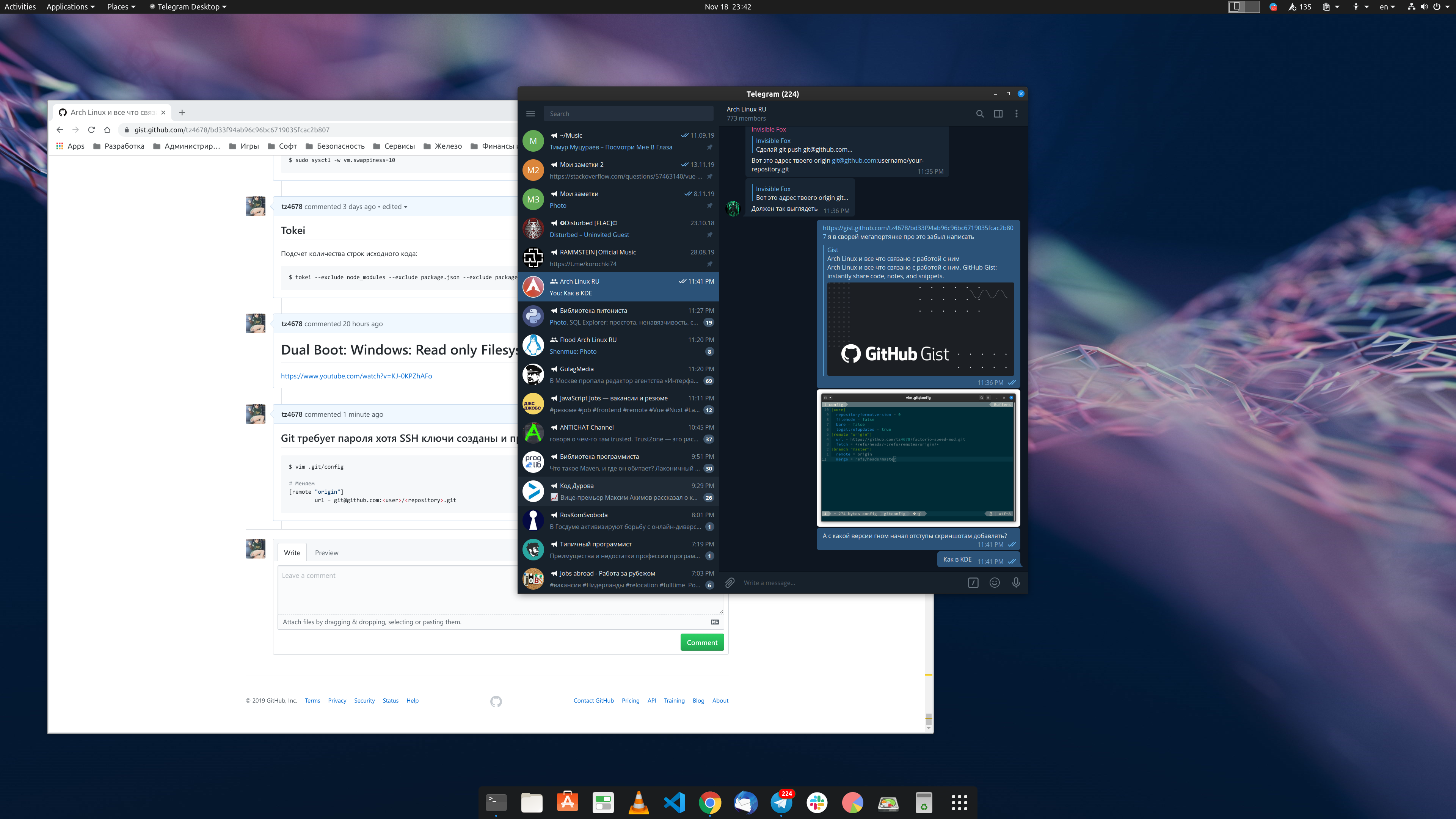Click the Arch updates indicator showing 135
This screenshot has height=819, width=1456.
click(x=1299, y=7)
